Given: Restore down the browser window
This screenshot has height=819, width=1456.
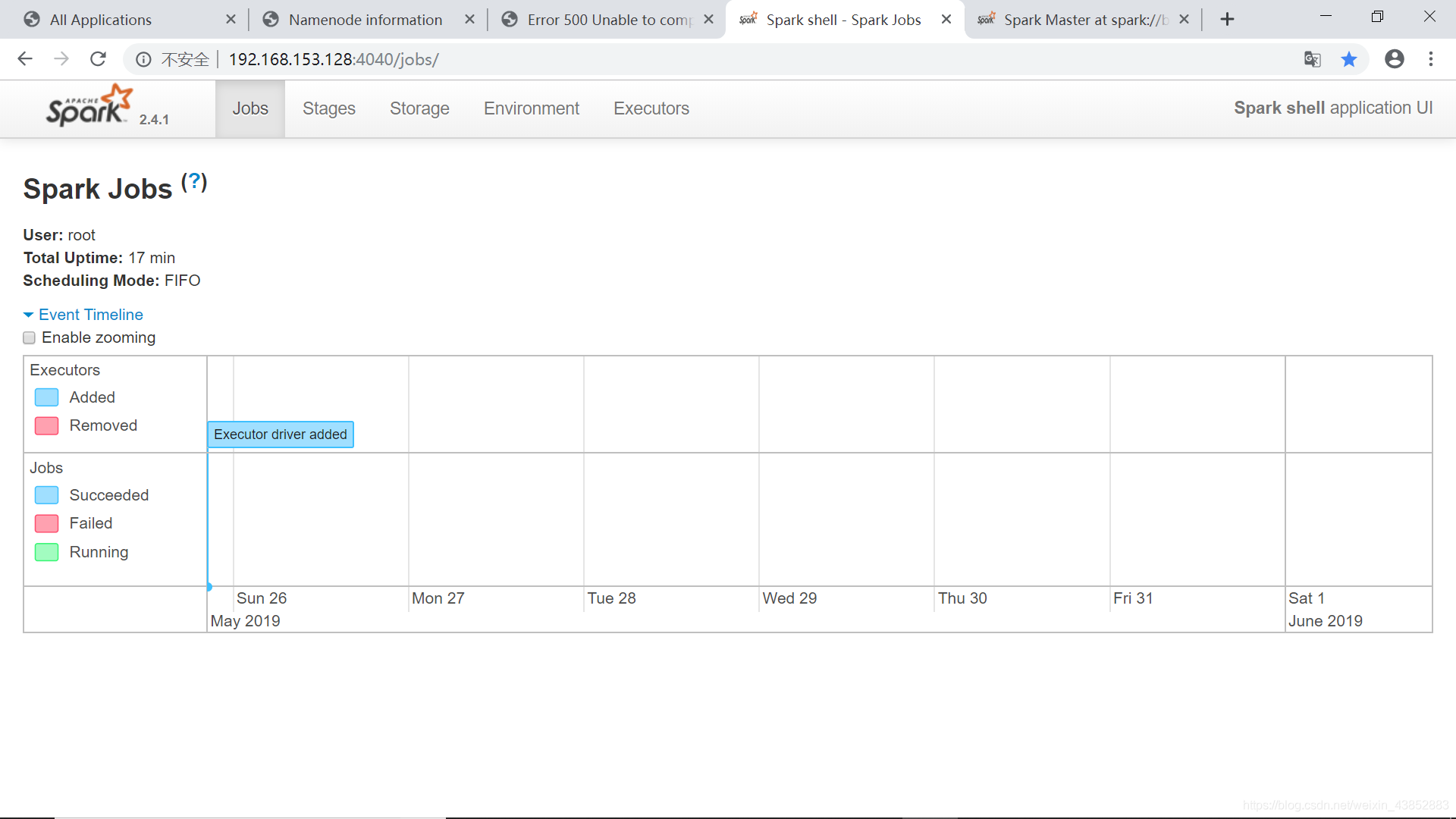Looking at the screenshot, I should coord(1377,17).
